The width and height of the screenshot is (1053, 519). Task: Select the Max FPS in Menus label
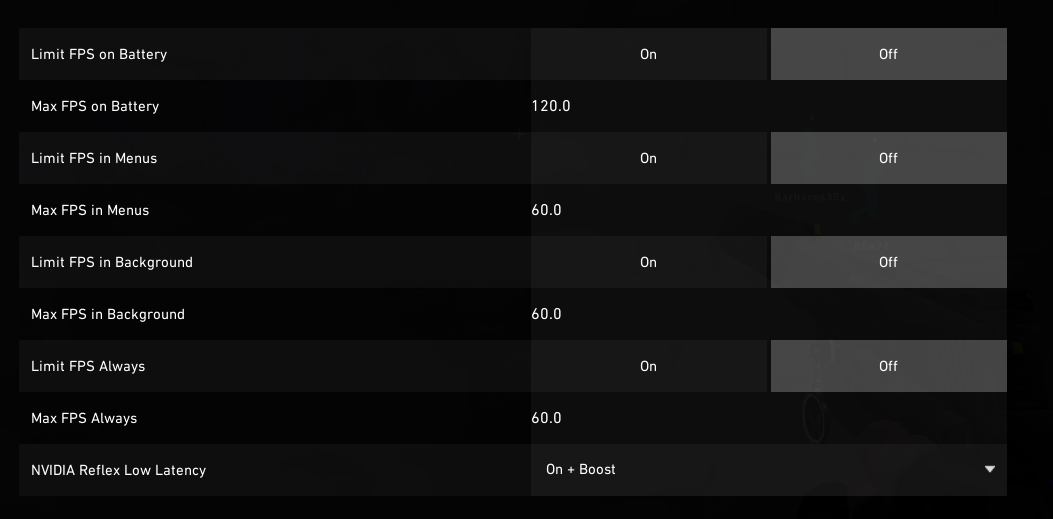[x=90, y=210]
